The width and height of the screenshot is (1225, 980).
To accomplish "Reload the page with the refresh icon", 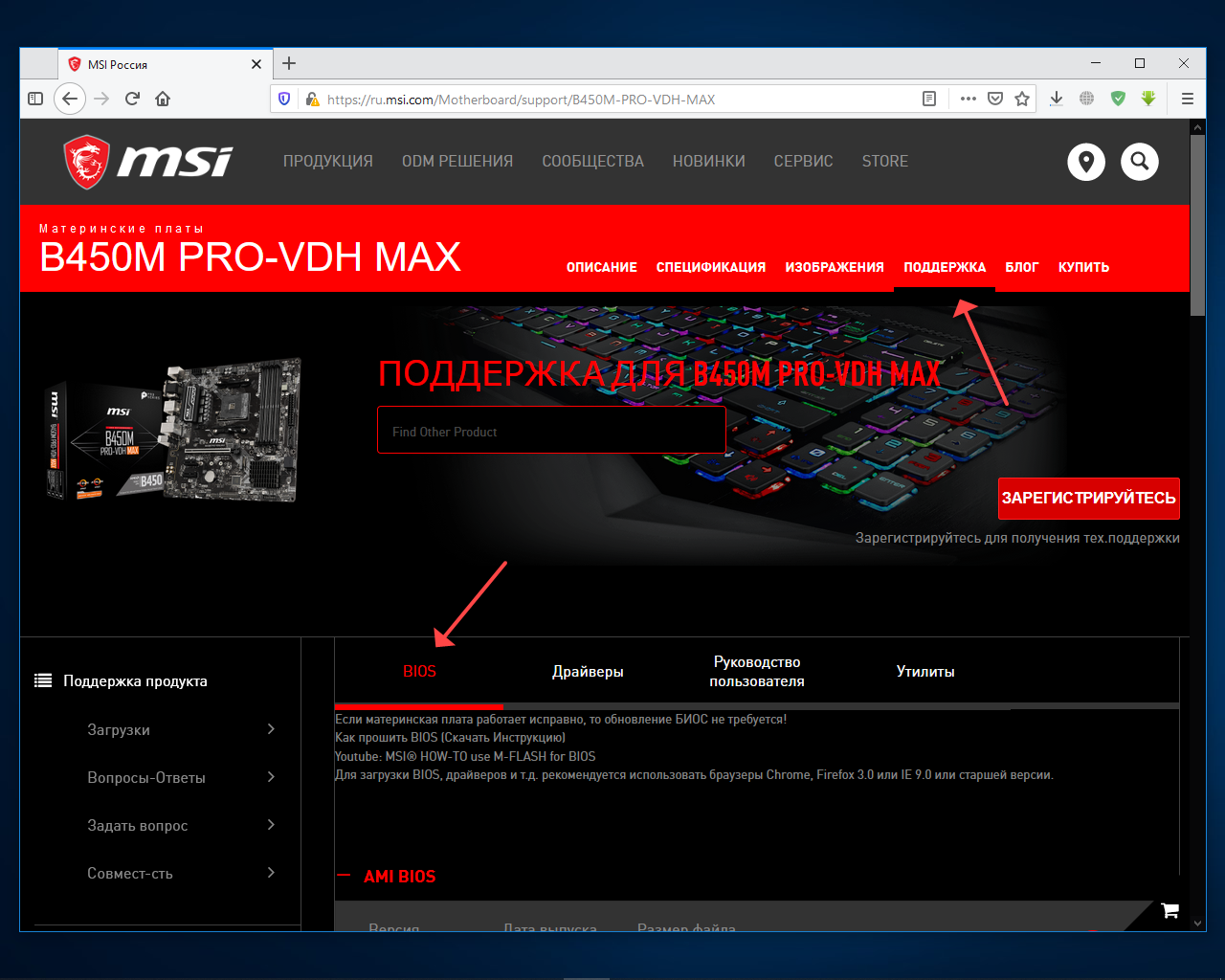I will [x=133, y=99].
